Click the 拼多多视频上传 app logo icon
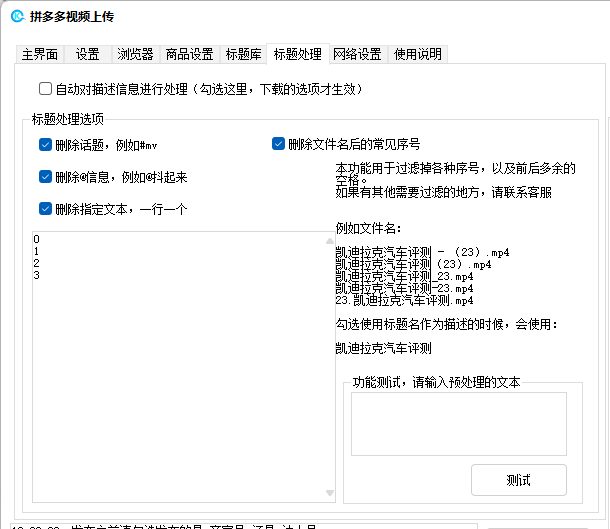This screenshot has height=529, width=610. (x=18, y=16)
